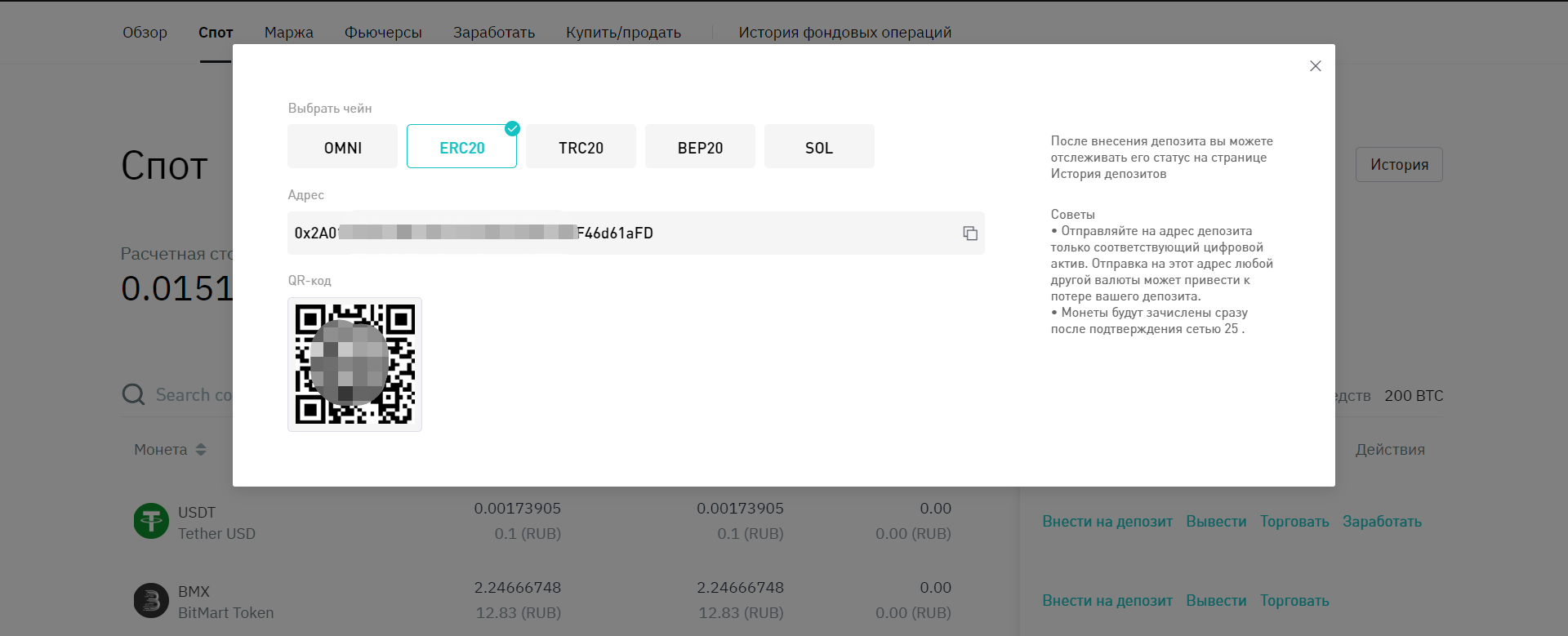Open the Обзор tab
The width and height of the screenshot is (1568, 636).
145,33
